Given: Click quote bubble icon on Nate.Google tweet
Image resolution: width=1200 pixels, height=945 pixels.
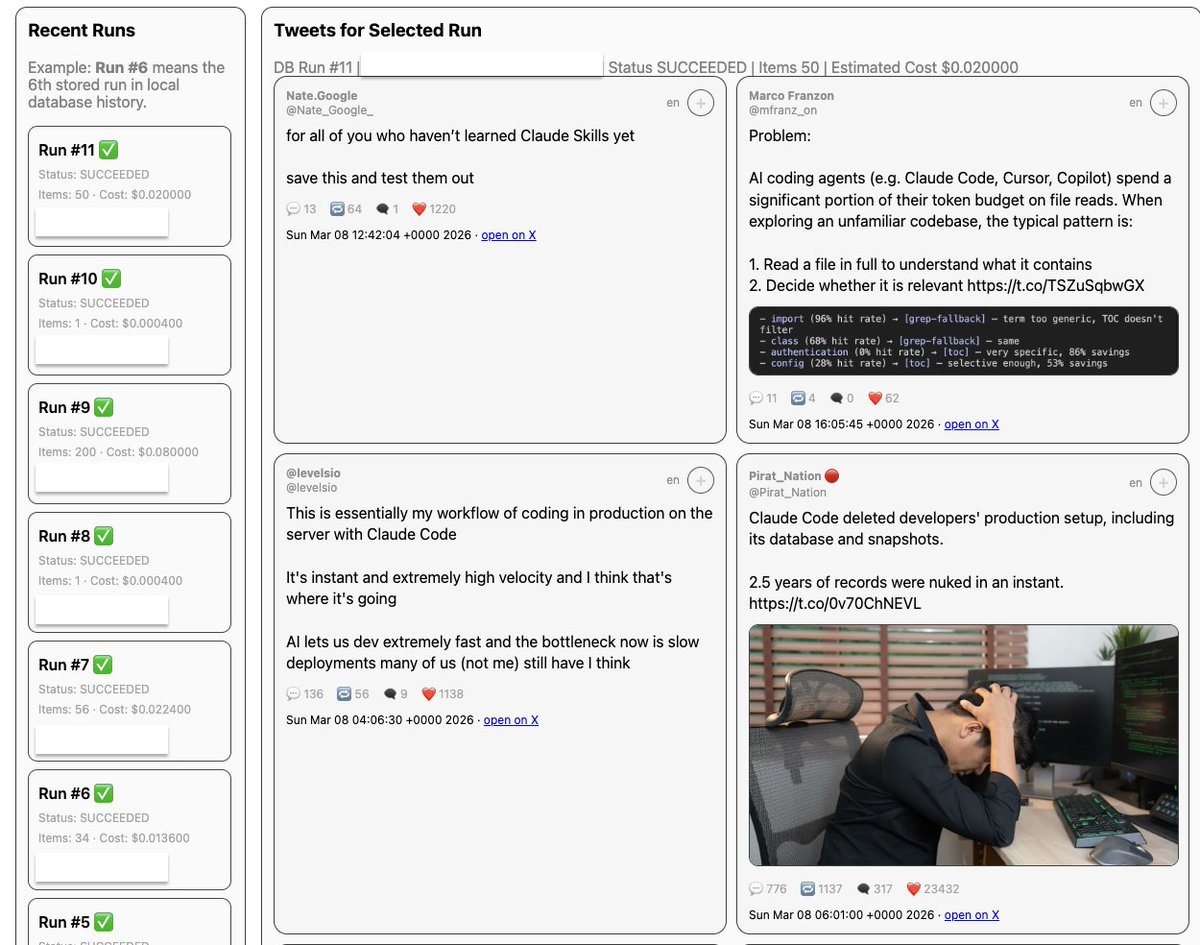Looking at the screenshot, I should 382,209.
